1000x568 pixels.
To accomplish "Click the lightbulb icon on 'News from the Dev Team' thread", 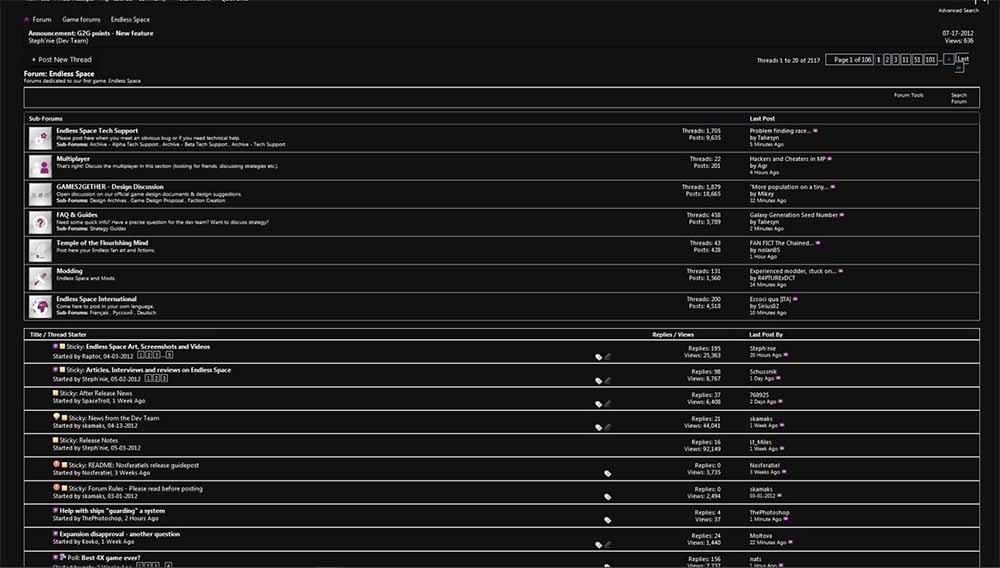I will tap(56, 417).
